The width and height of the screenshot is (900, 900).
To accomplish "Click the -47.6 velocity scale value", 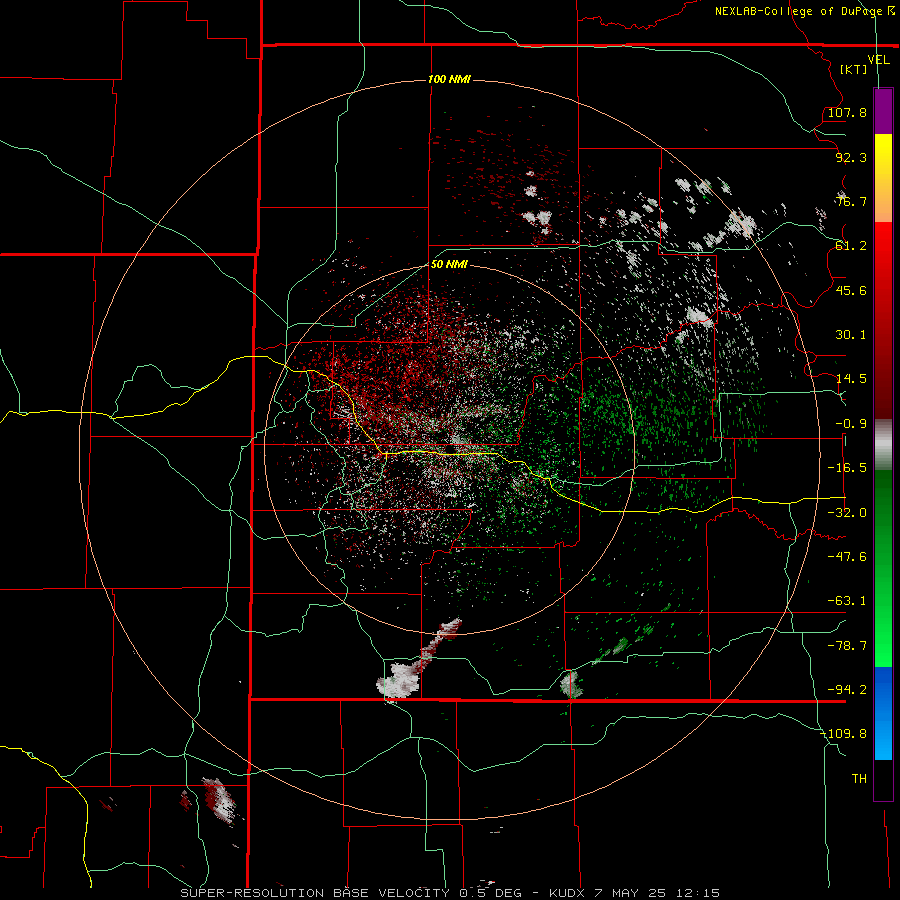I will click(x=847, y=557).
